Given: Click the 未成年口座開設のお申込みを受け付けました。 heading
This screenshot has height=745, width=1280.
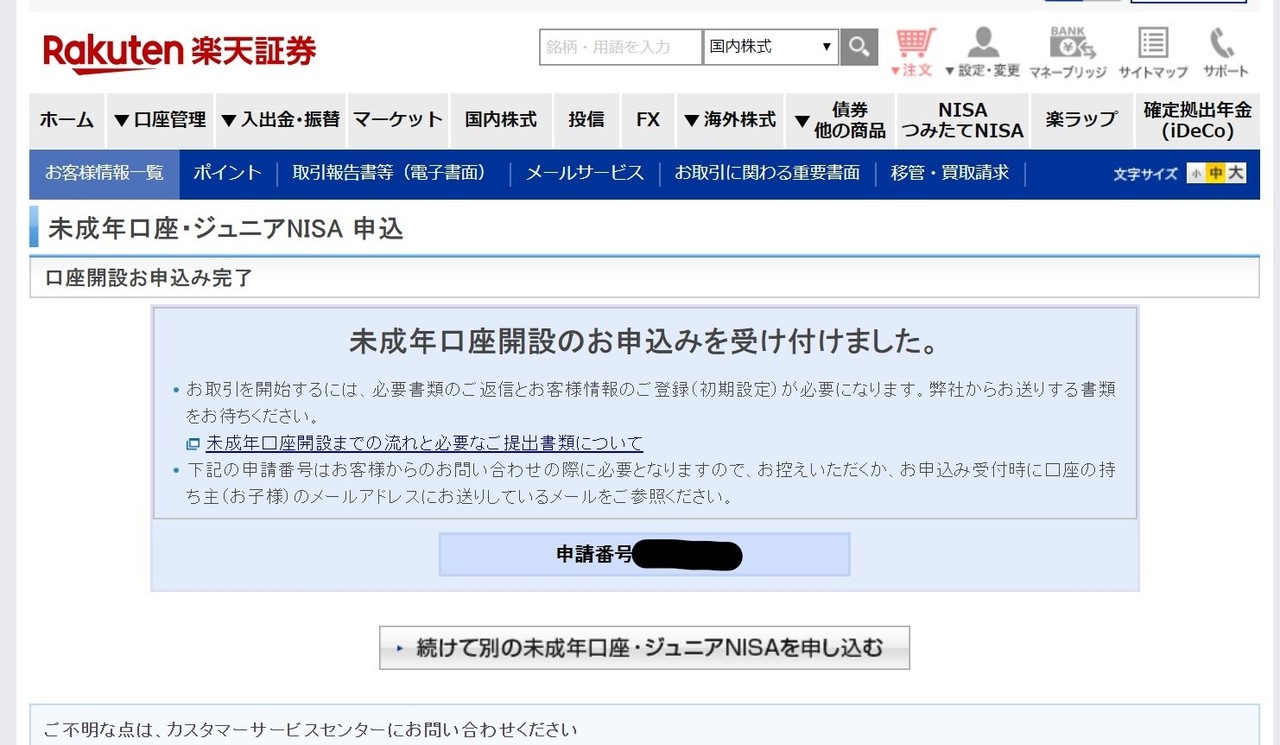Looking at the screenshot, I should click(x=644, y=342).
